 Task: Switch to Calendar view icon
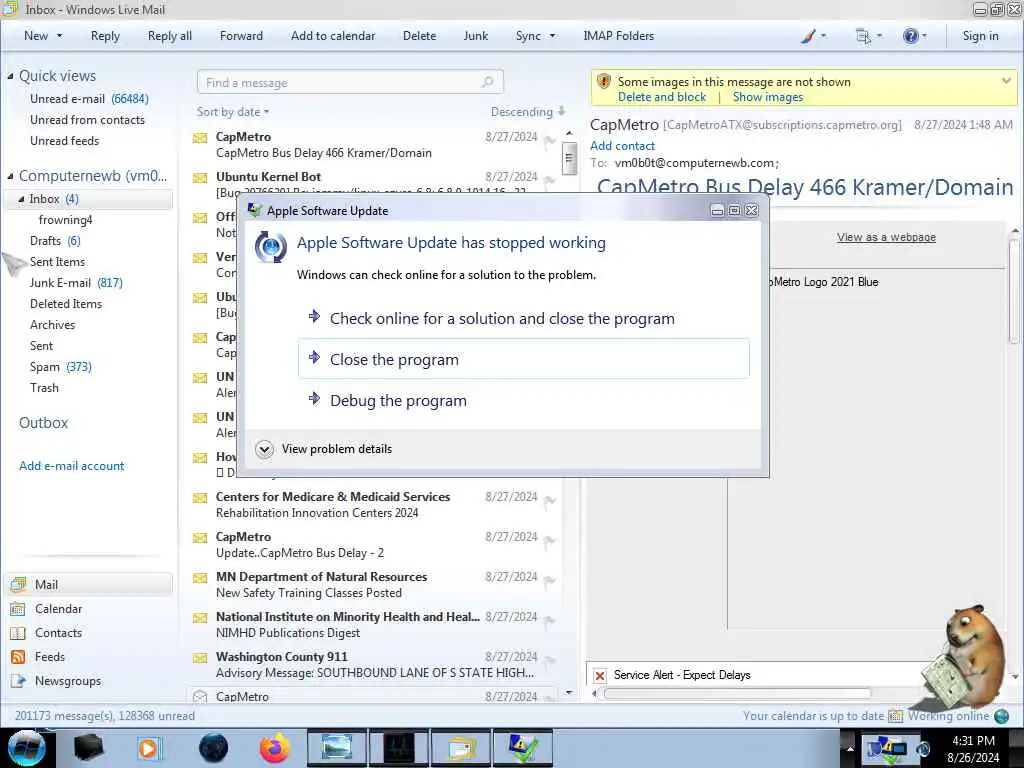click(18, 609)
